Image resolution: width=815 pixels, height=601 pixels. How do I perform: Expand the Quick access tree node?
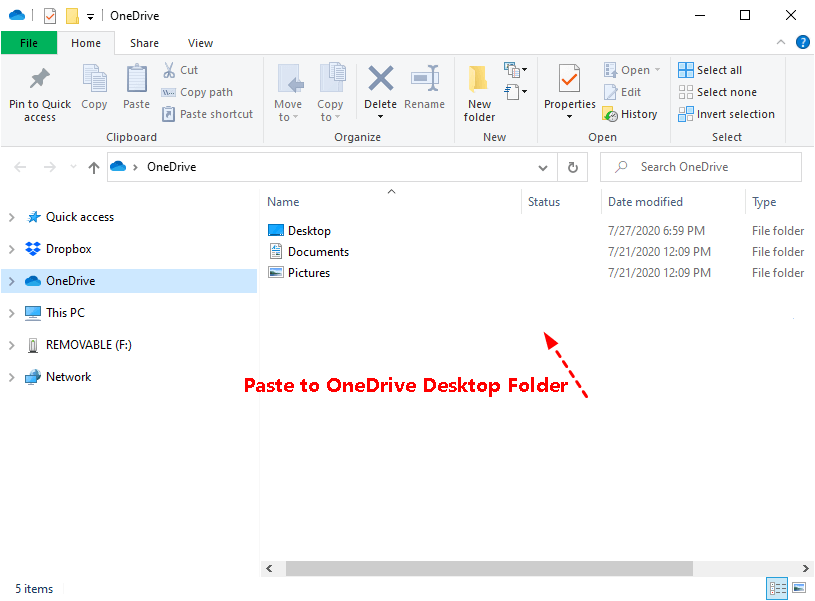(12, 217)
